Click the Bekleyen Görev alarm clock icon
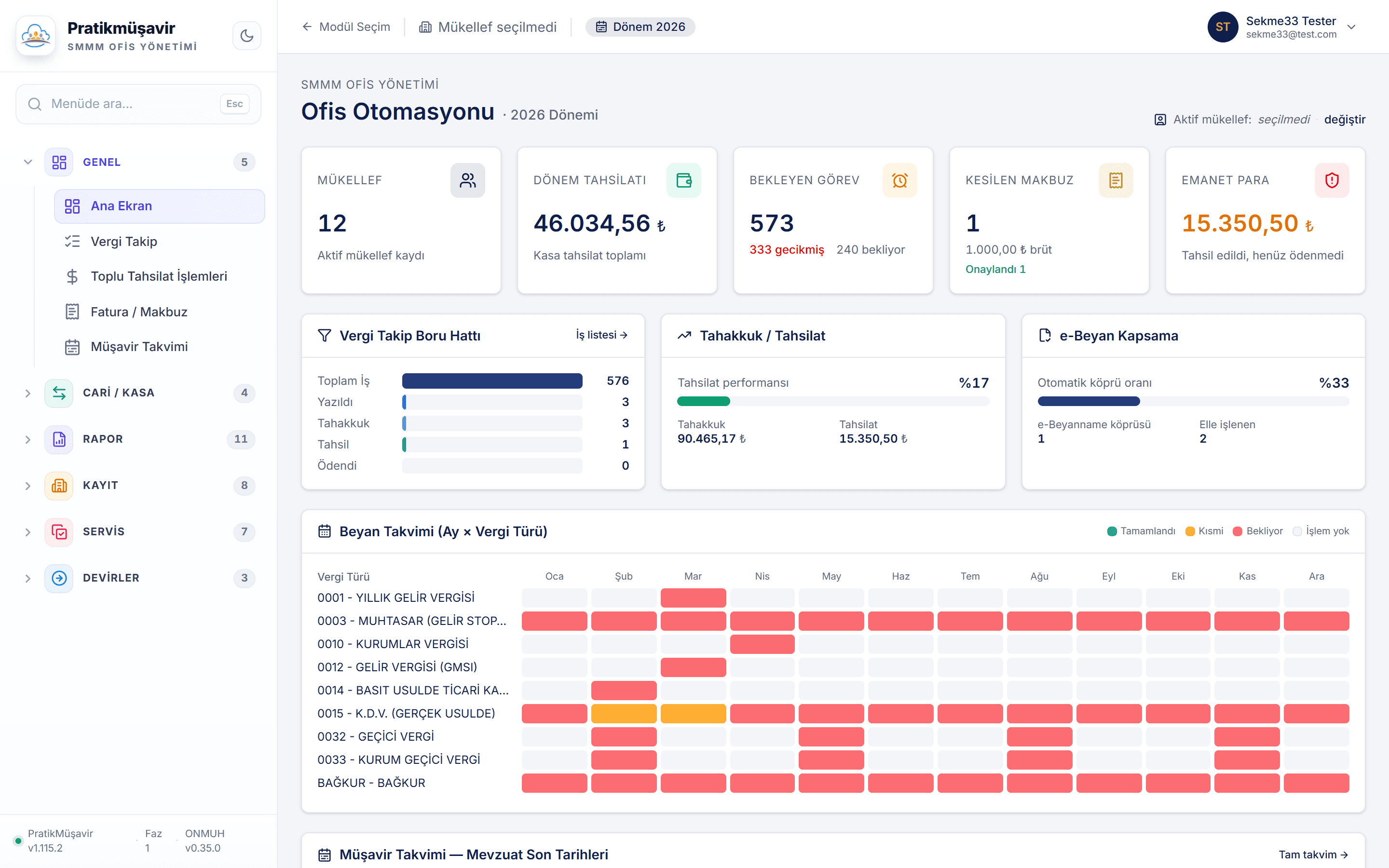This screenshot has height=868, width=1389. [899, 180]
